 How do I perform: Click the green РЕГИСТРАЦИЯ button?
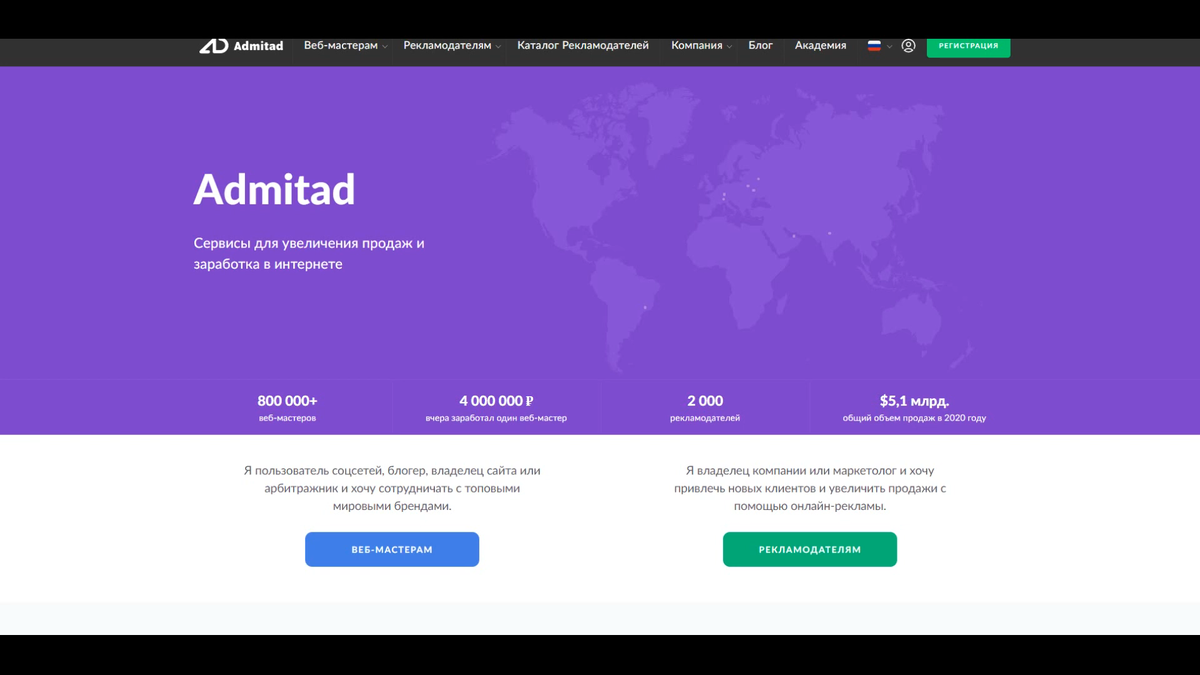pos(968,46)
